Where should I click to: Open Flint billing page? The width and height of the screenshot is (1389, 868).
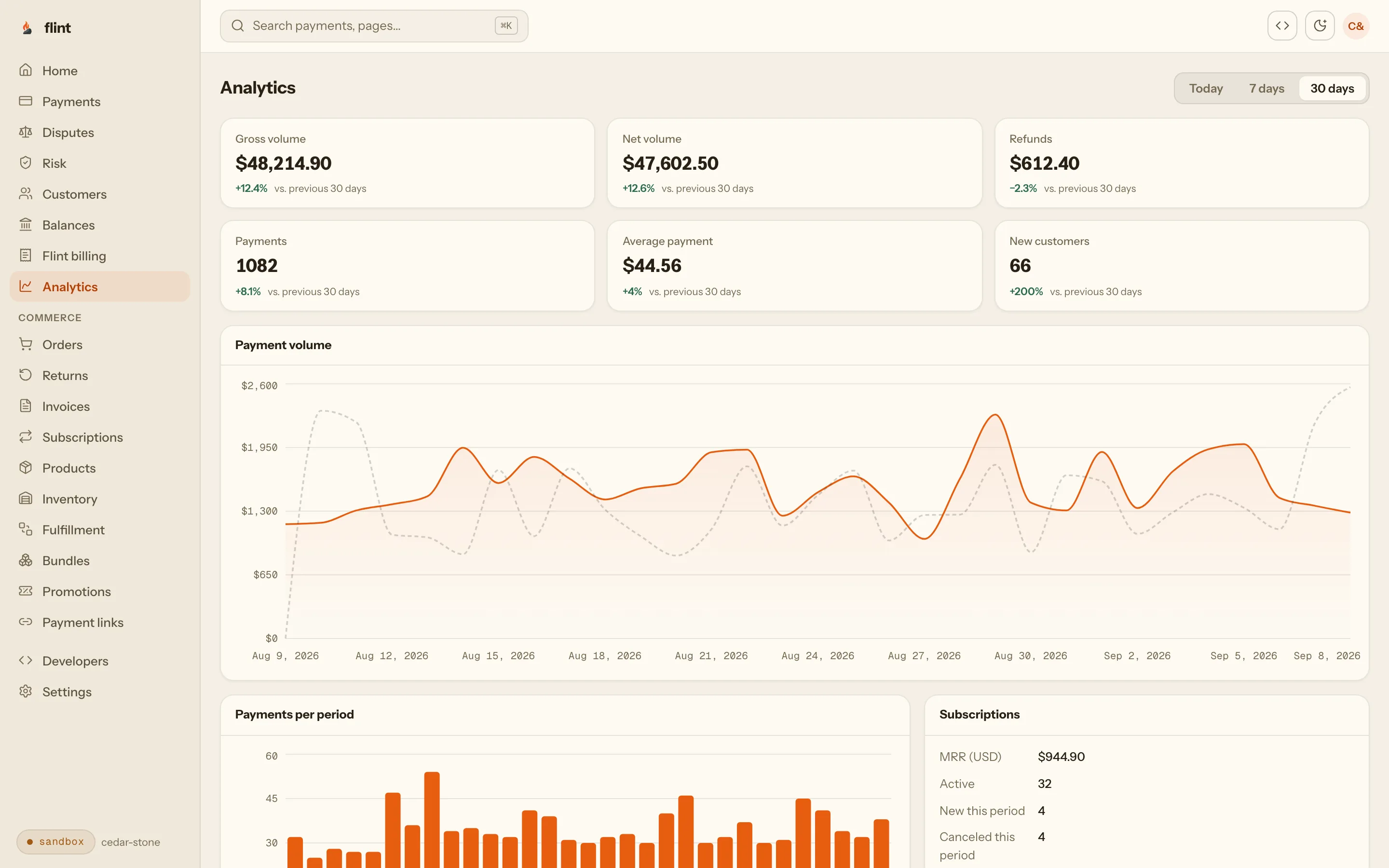coord(100,256)
